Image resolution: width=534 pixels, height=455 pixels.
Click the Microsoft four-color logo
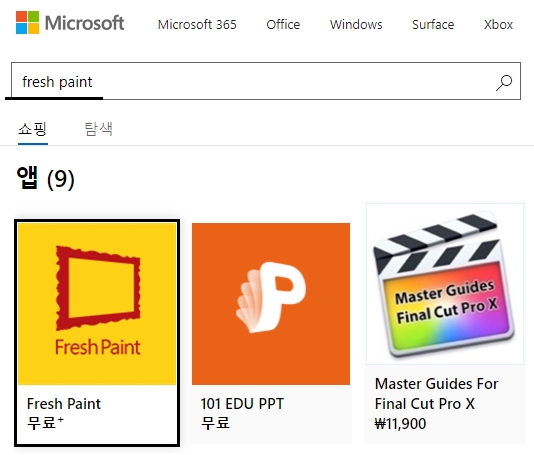27,22
